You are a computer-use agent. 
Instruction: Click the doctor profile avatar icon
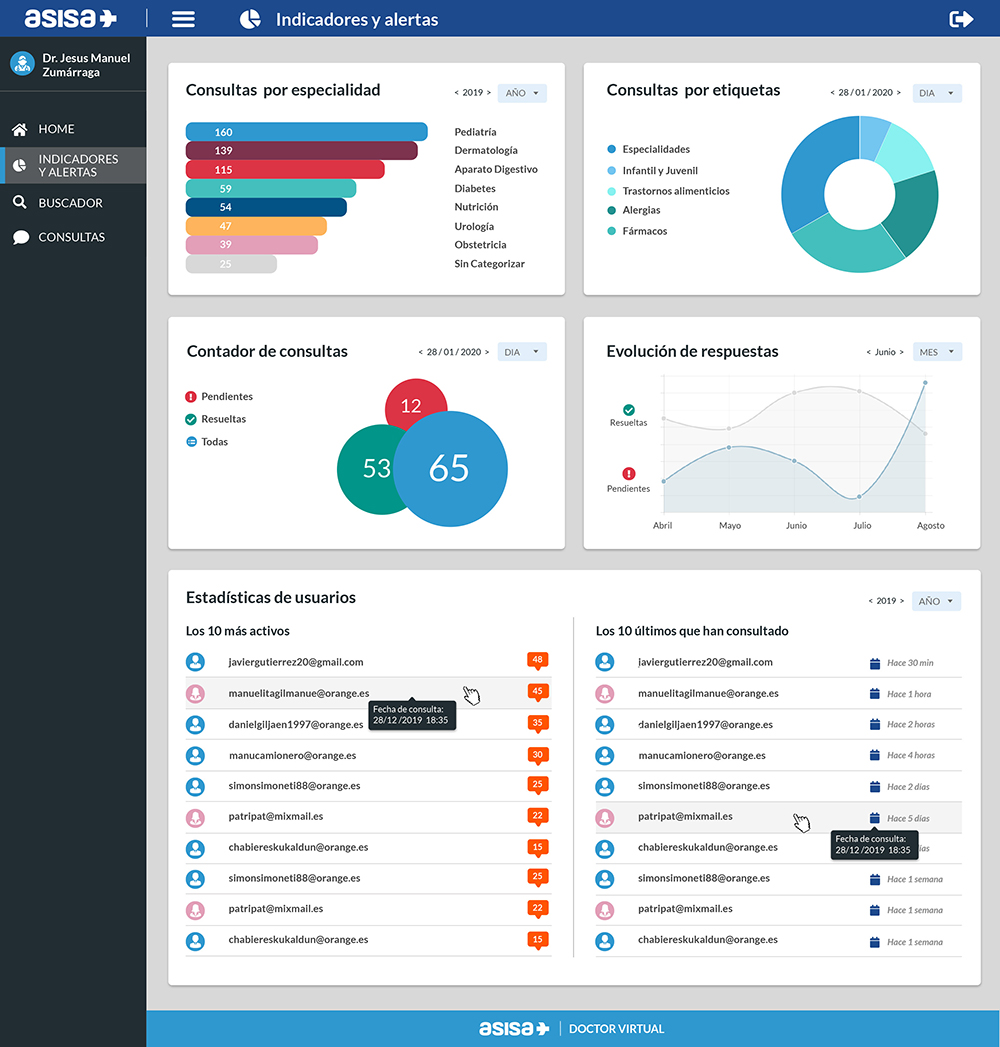pyautogui.click(x=22, y=64)
